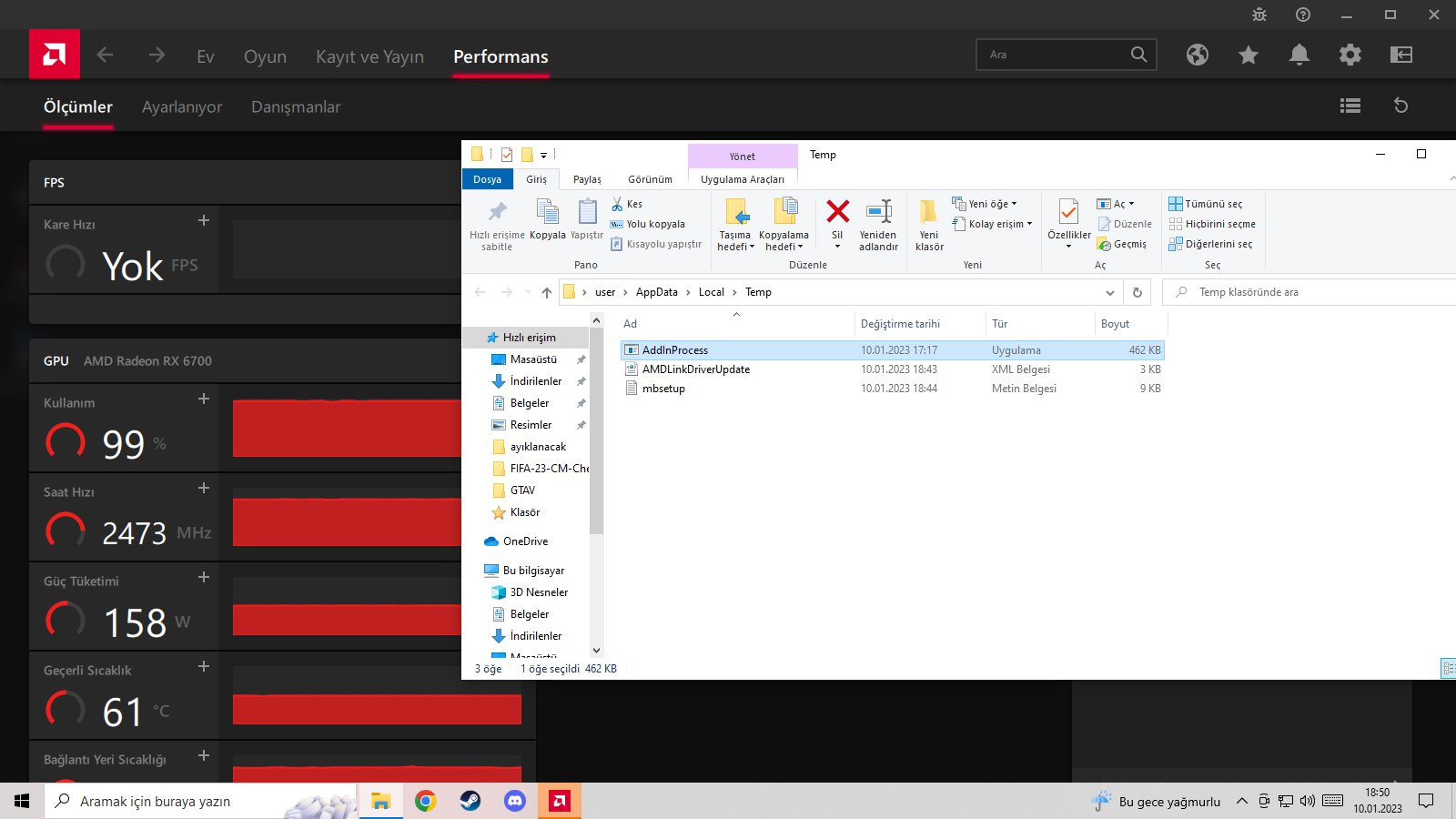
Task: Open Dosya menu in Explorer
Action: [x=488, y=179]
